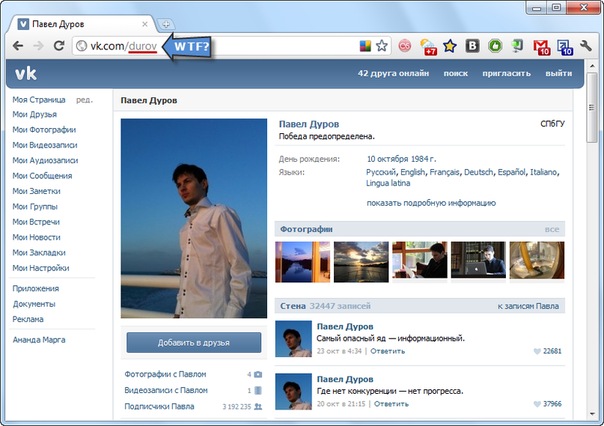The image size is (604, 426).
Task: Open the weather extension showing +7
Action: tap(428, 47)
